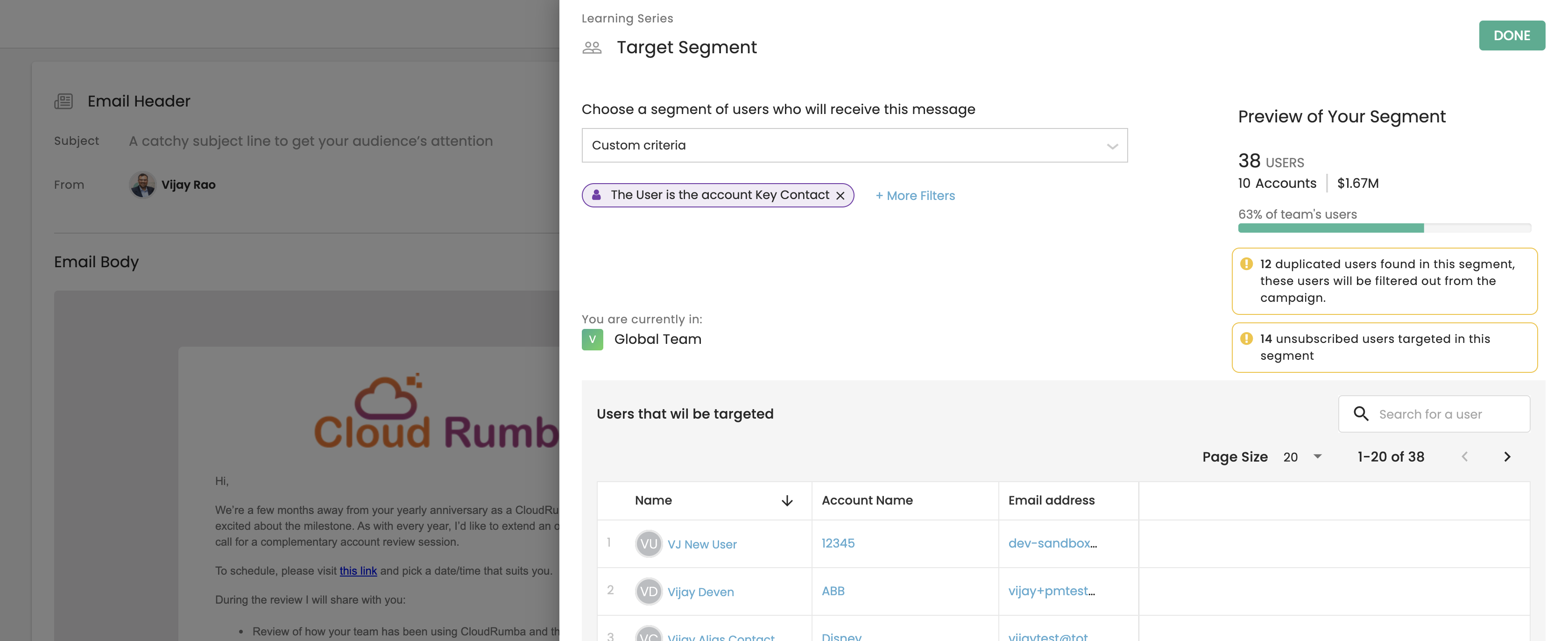Click the VD avatar icon

(648, 591)
